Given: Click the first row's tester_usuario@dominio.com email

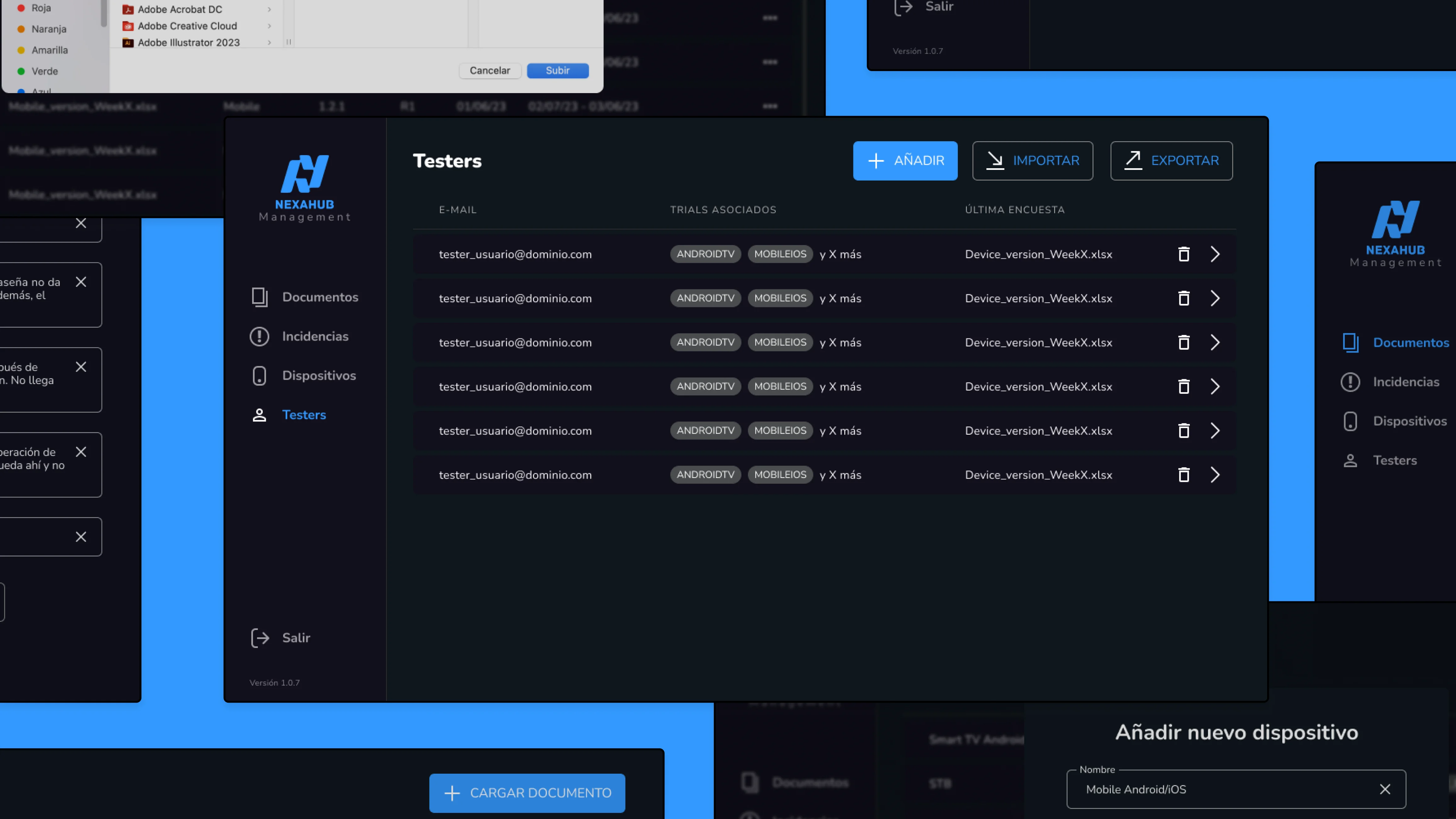Looking at the screenshot, I should click(x=515, y=254).
